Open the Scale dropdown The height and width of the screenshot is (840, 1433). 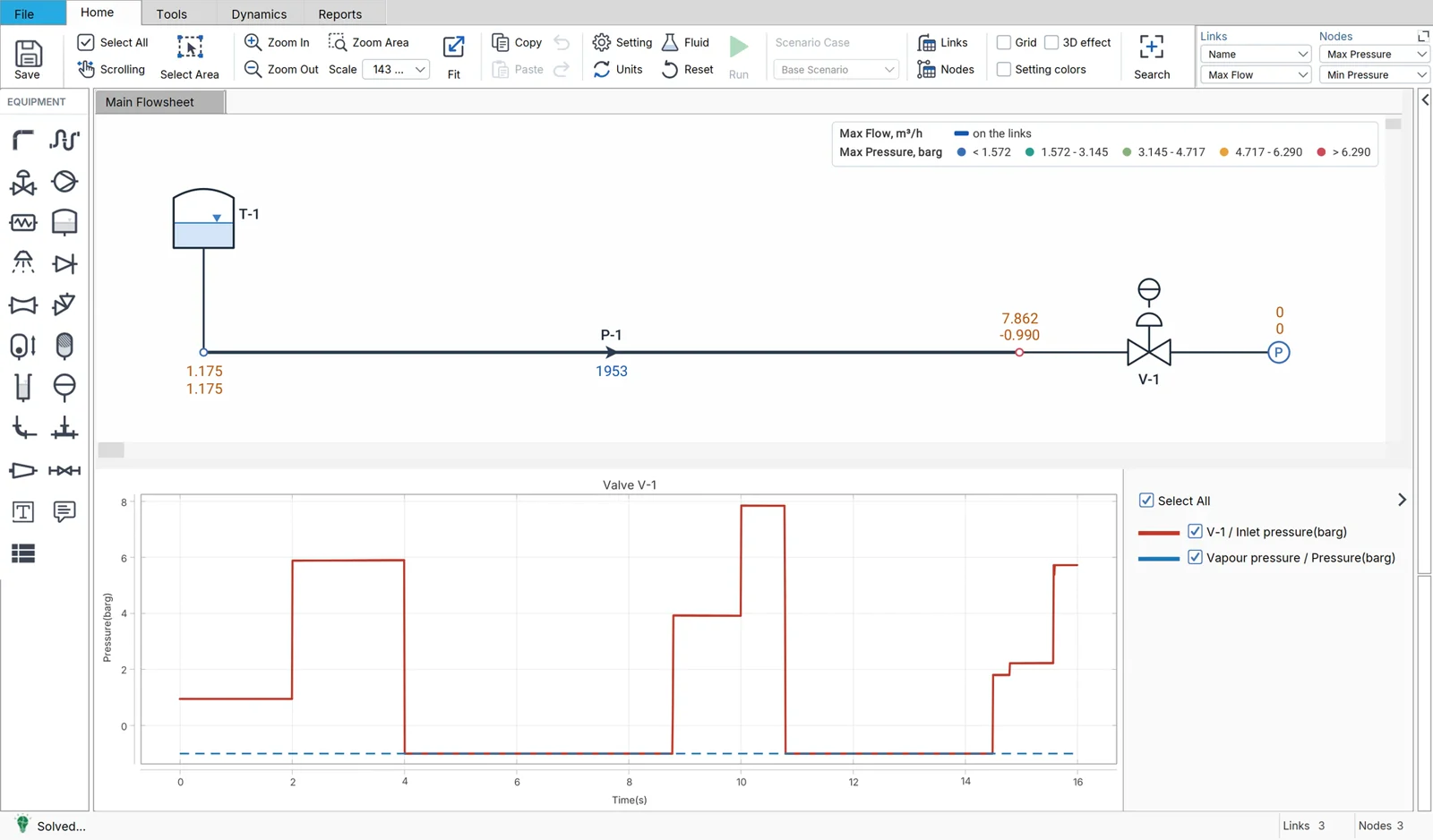[x=397, y=69]
